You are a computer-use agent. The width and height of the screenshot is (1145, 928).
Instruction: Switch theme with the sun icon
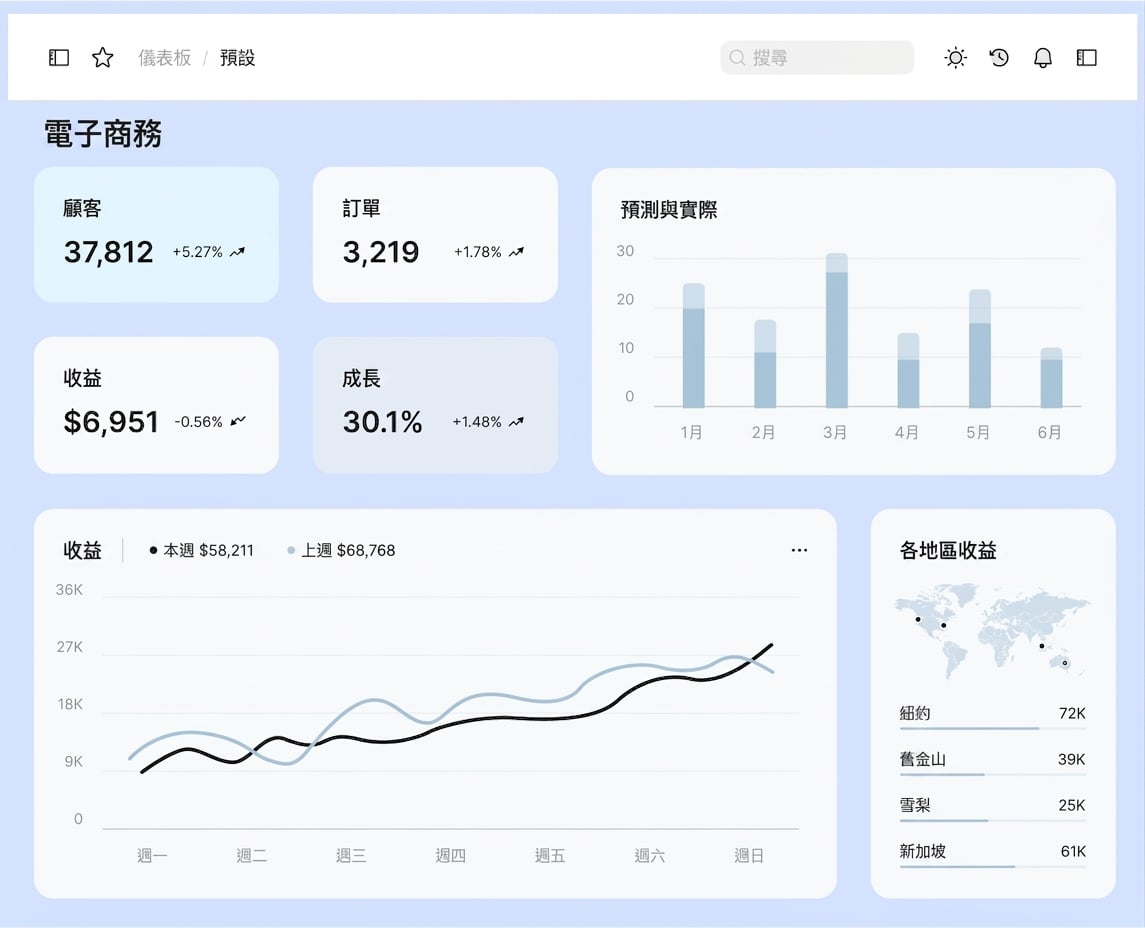pos(955,58)
